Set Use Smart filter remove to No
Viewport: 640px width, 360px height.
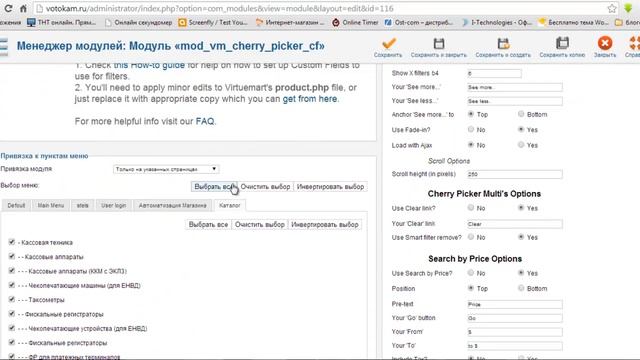coord(471,237)
